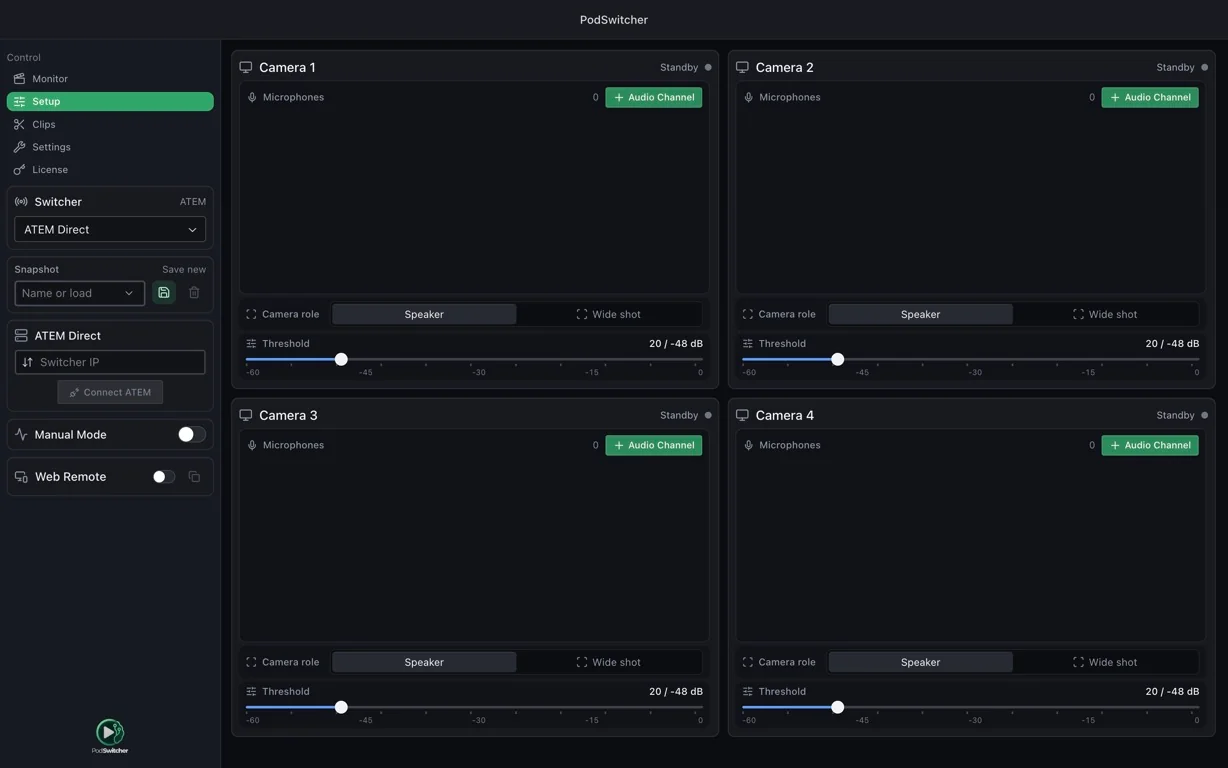Image resolution: width=1228 pixels, height=768 pixels.
Task: Click the Camera 2 monitor icon
Action: pyautogui.click(x=742, y=67)
